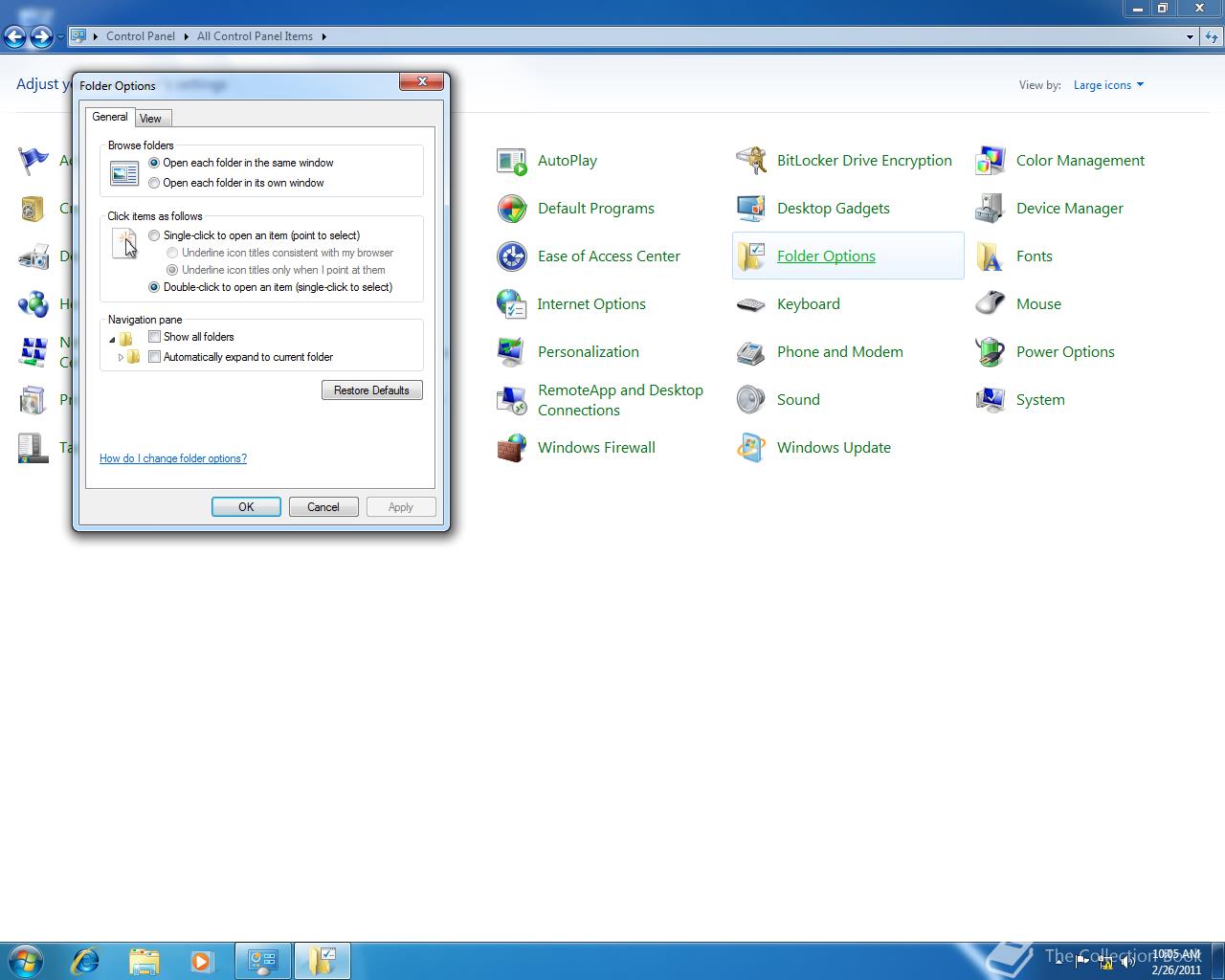Close the Folder Options dialog
Screen dimensions: 1225x980
tap(421, 82)
